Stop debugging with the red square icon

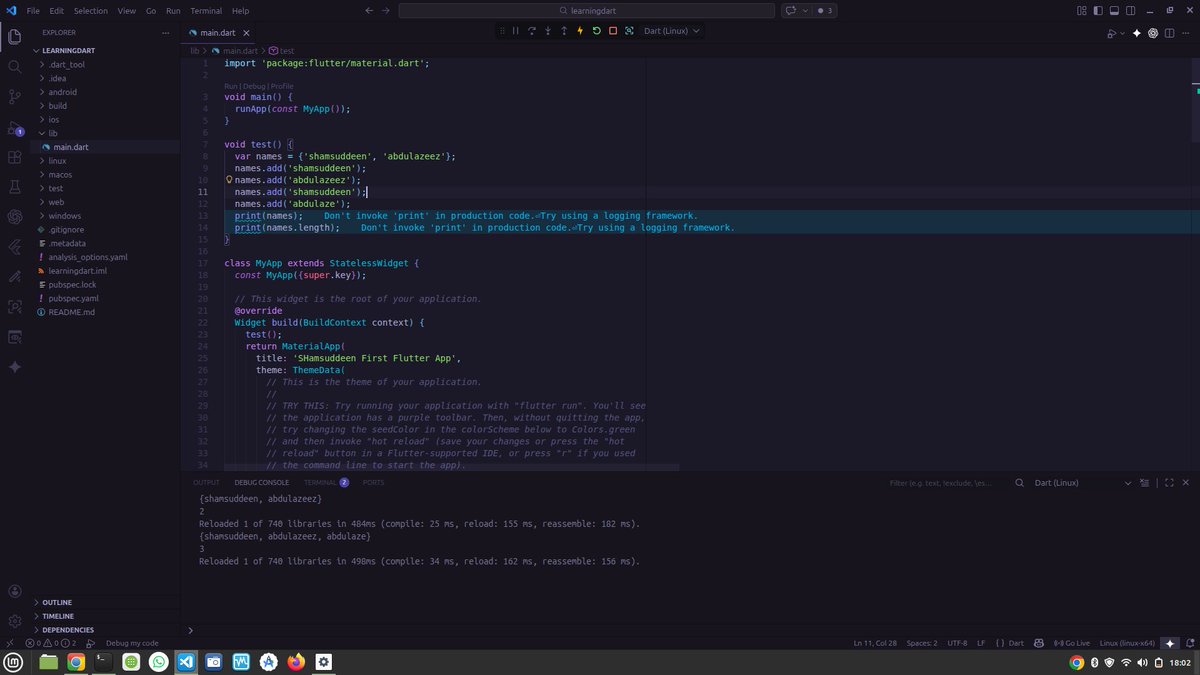pos(612,31)
